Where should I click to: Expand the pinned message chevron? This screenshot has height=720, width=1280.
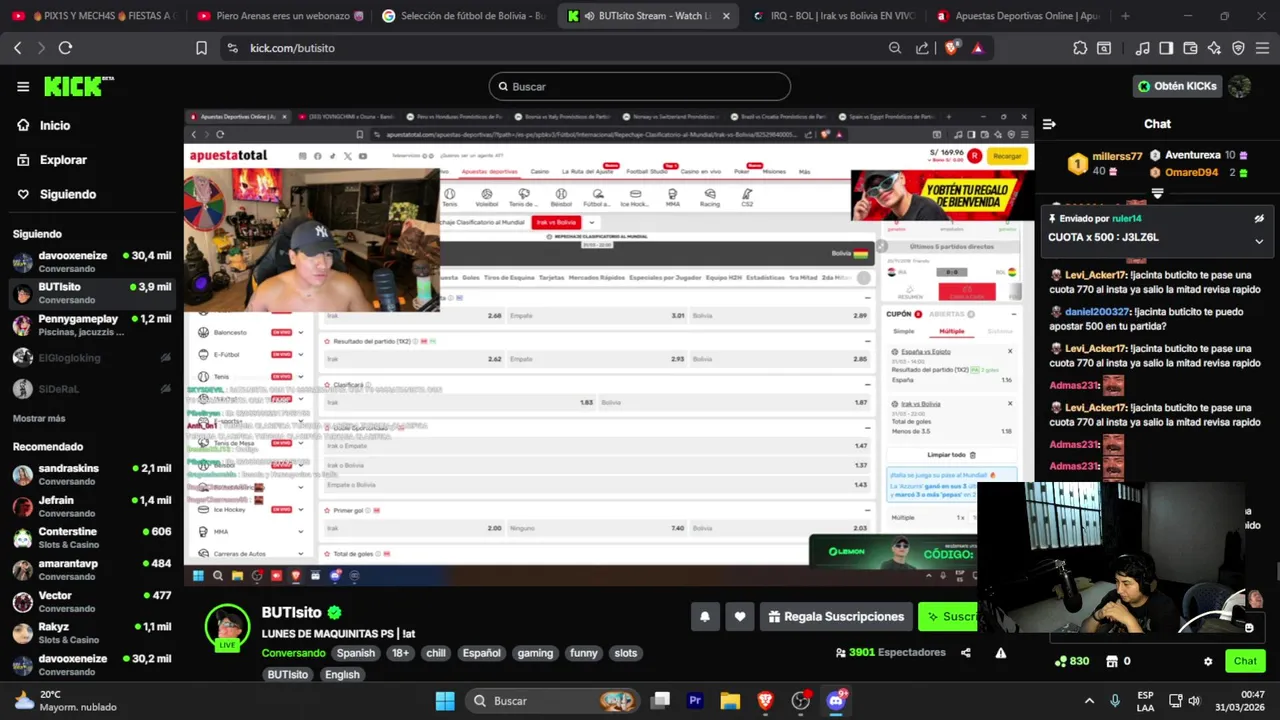(x=1259, y=240)
